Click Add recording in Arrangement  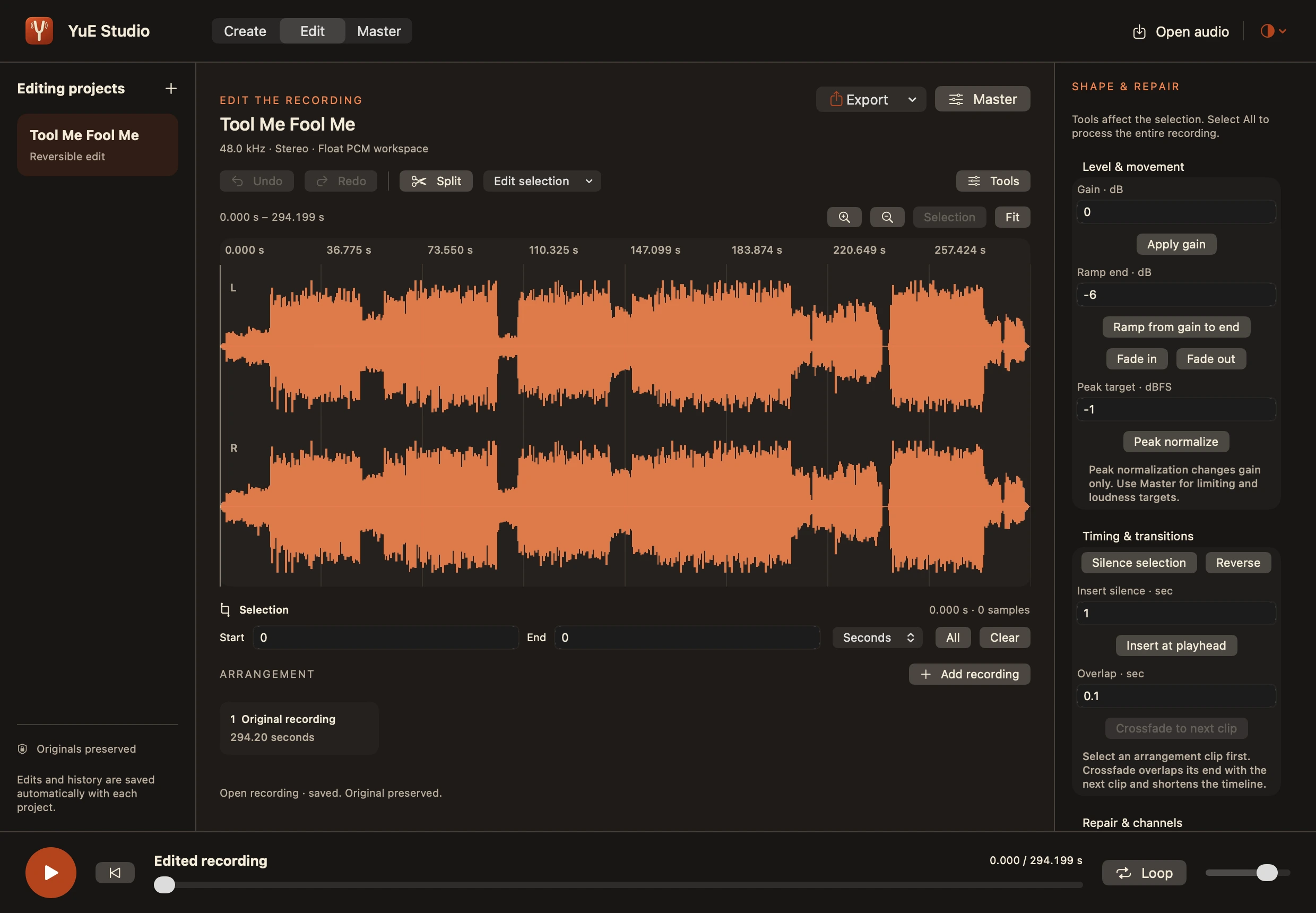click(x=969, y=675)
